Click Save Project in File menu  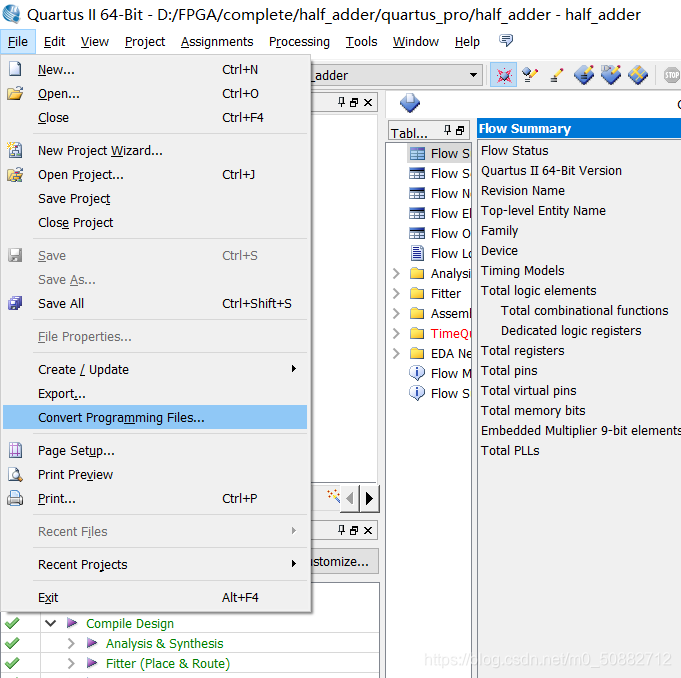click(155, 198)
